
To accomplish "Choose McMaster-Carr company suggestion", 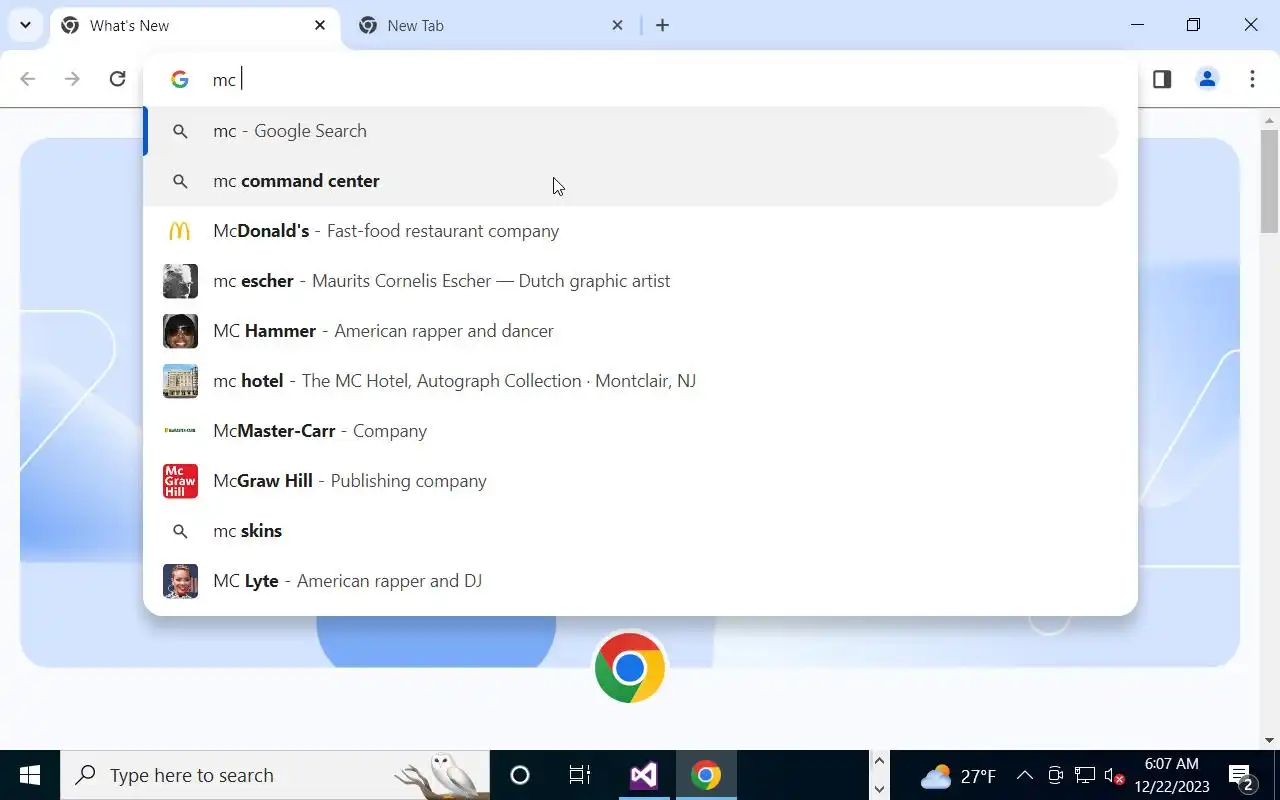I will (x=631, y=431).
